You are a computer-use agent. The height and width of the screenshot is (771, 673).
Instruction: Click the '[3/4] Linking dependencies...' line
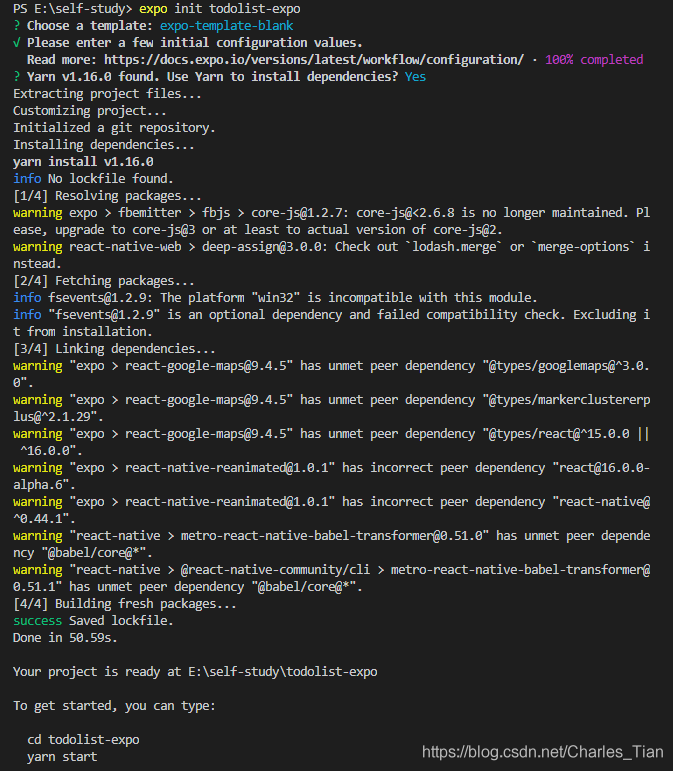[114, 349]
